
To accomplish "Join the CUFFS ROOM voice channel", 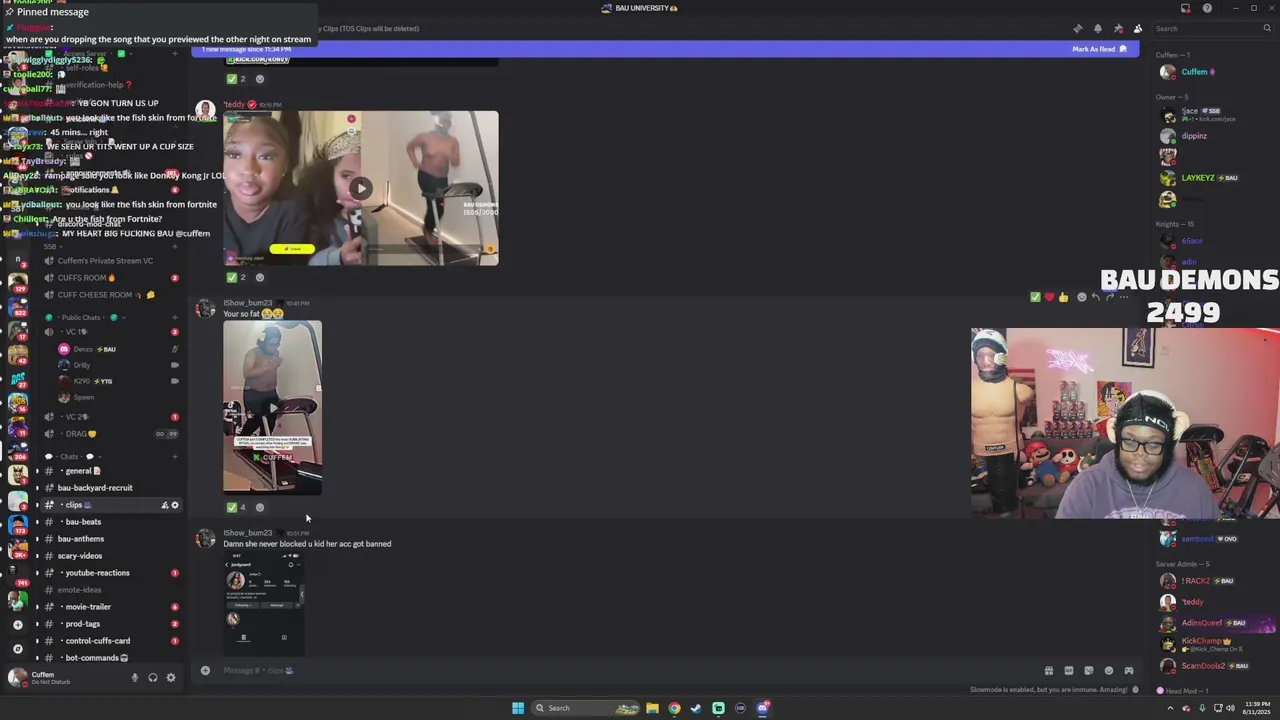I will (110, 278).
